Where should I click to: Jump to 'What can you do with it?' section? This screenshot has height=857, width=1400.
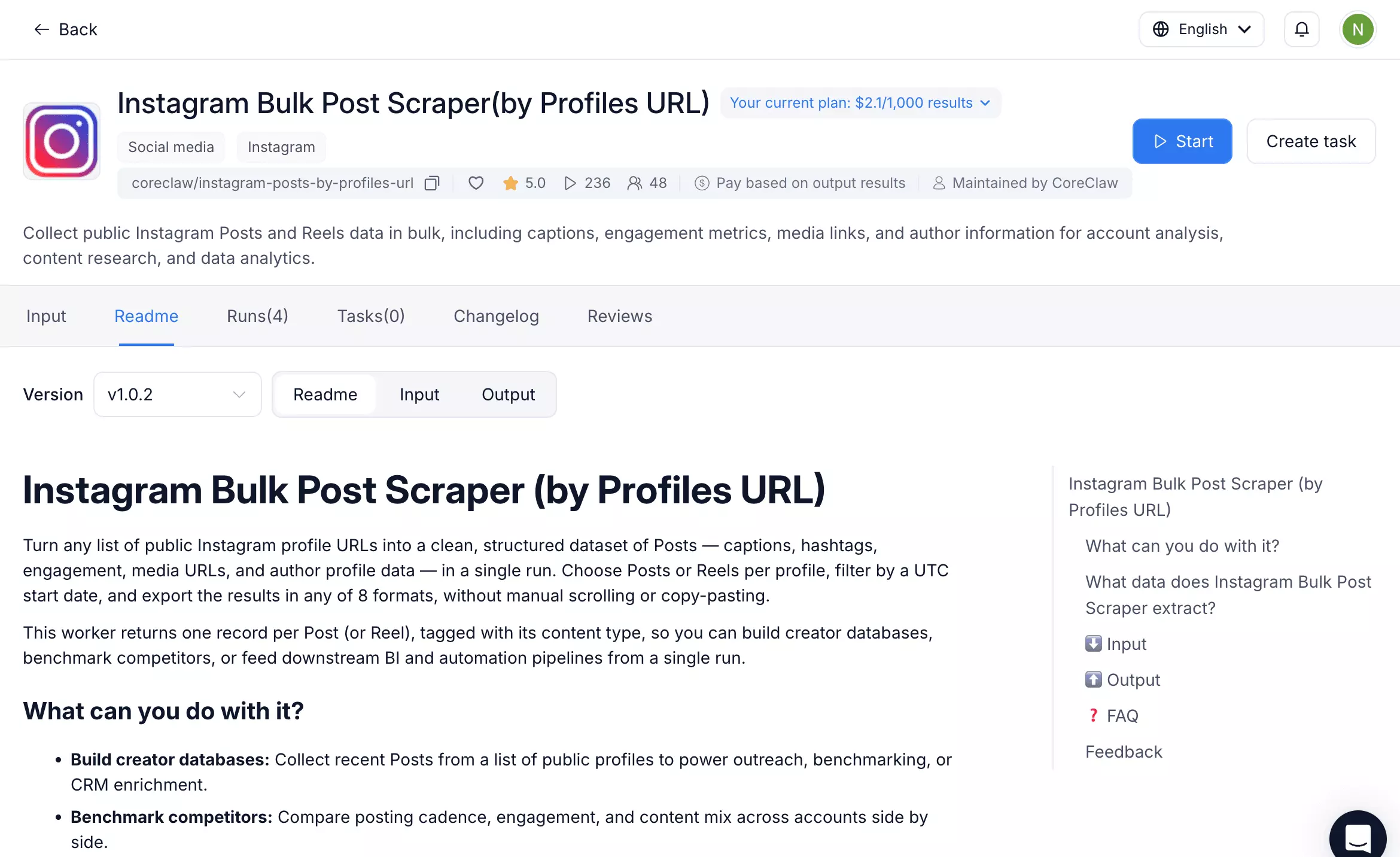(x=1182, y=546)
